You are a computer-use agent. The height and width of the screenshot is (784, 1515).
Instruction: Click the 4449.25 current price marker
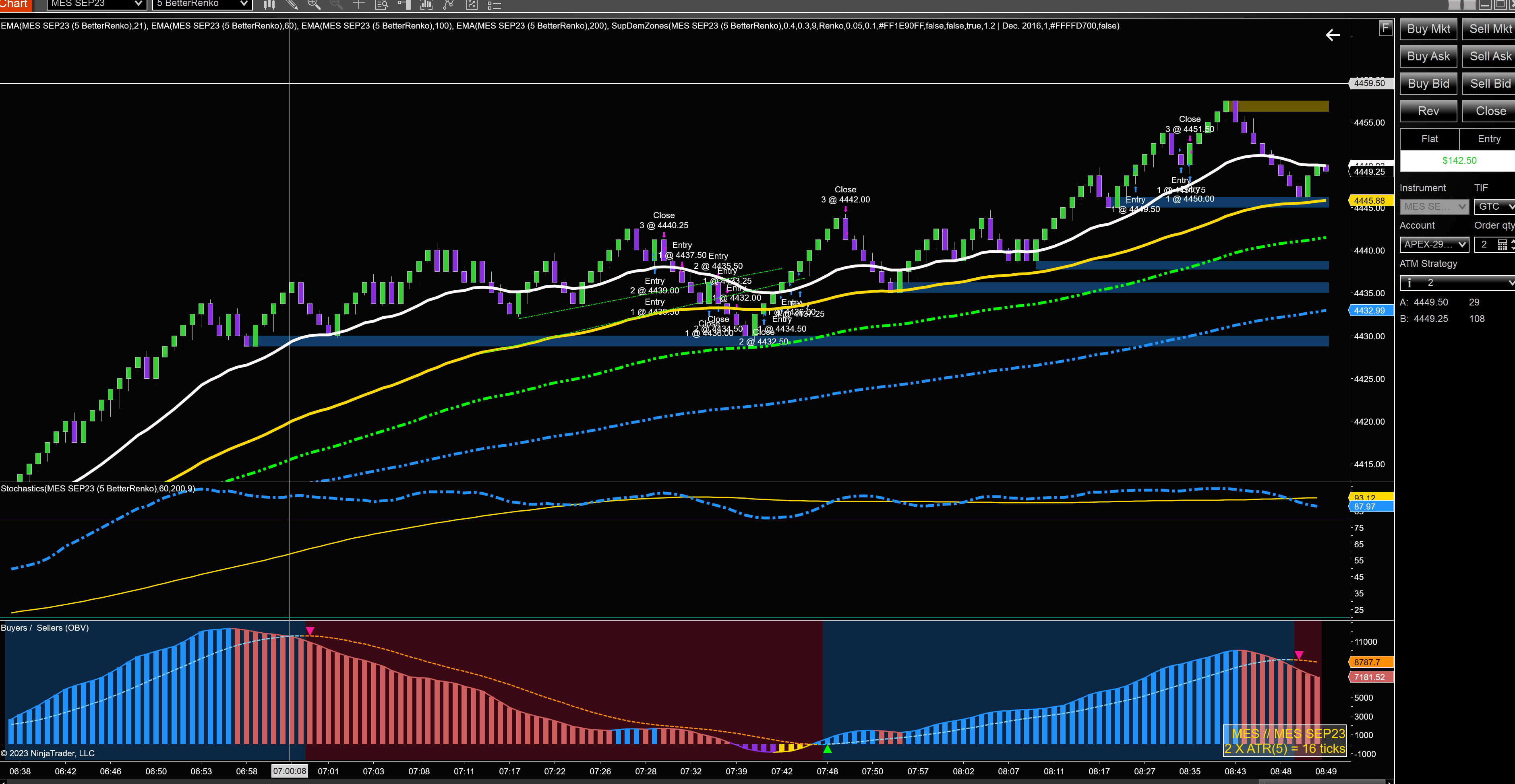[1371, 171]
